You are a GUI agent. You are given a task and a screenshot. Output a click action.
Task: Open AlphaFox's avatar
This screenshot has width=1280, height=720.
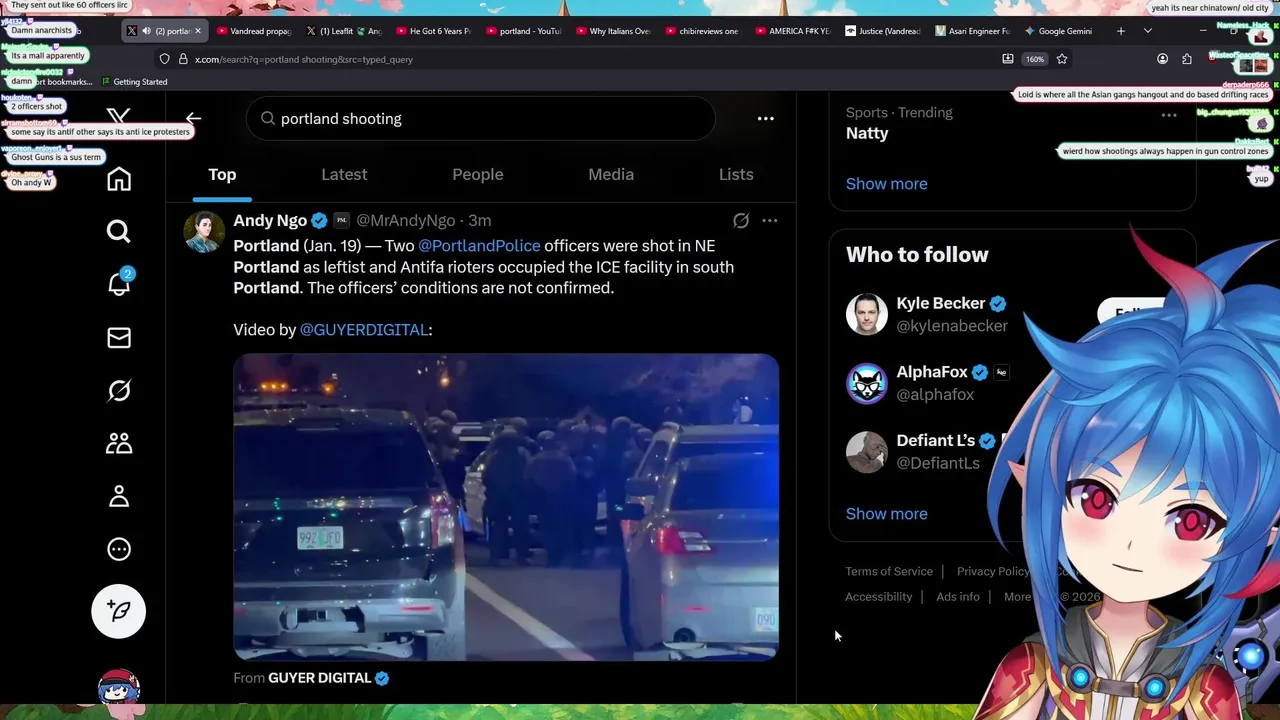point(866,383)
